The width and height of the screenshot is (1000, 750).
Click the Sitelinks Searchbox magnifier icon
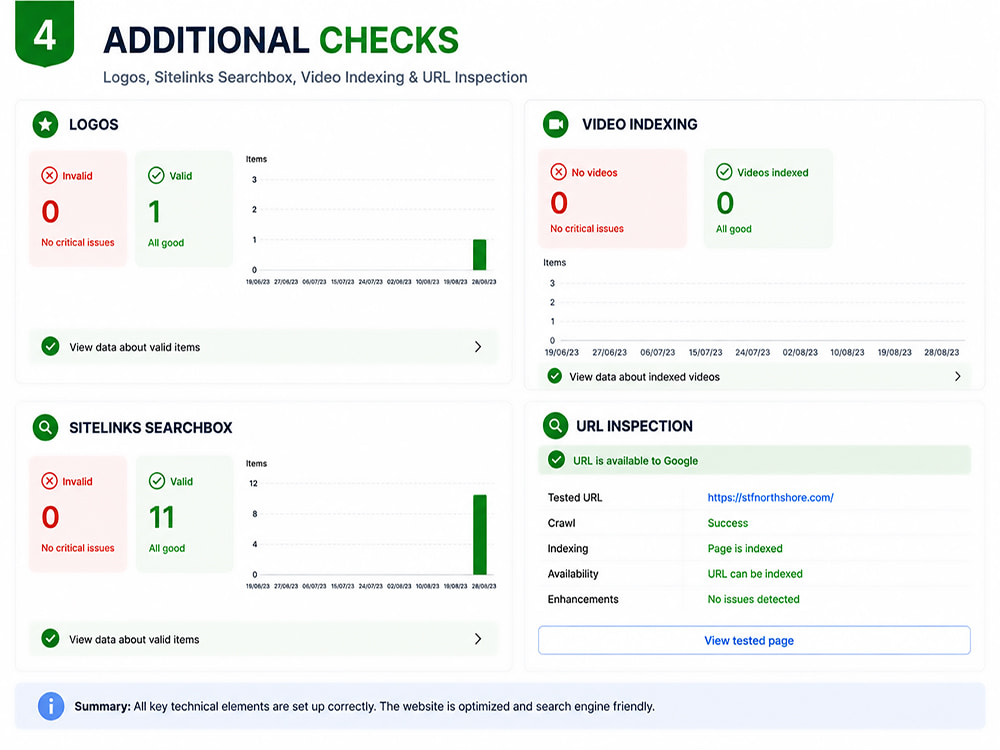[45, 427]
